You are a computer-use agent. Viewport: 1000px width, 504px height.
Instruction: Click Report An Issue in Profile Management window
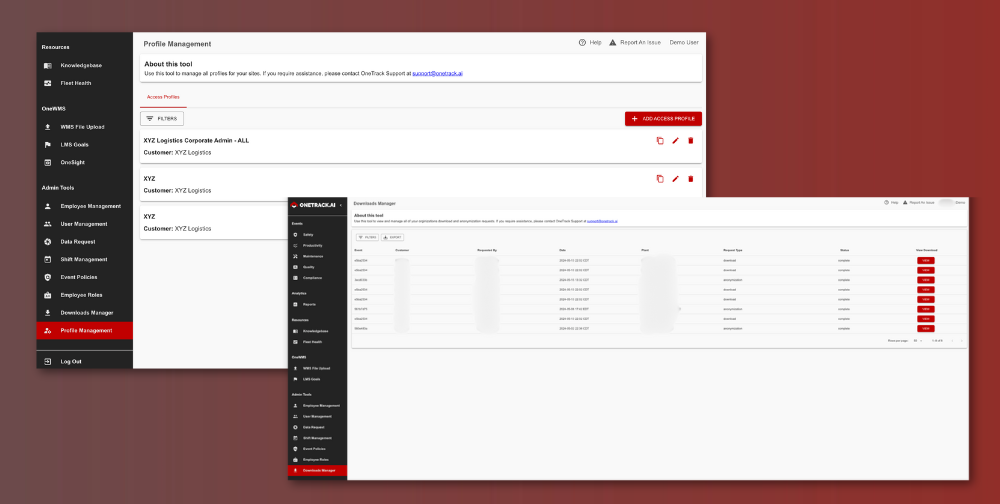(x=636, y=43)
